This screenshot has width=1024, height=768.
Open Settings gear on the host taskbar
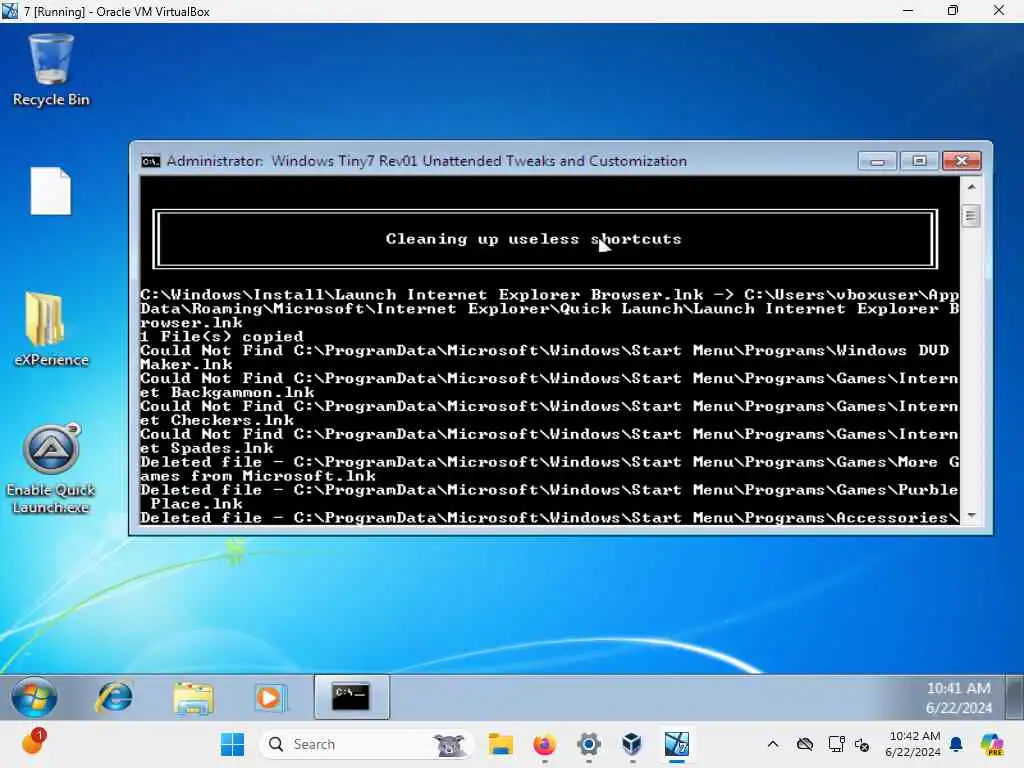coord(588,744)
